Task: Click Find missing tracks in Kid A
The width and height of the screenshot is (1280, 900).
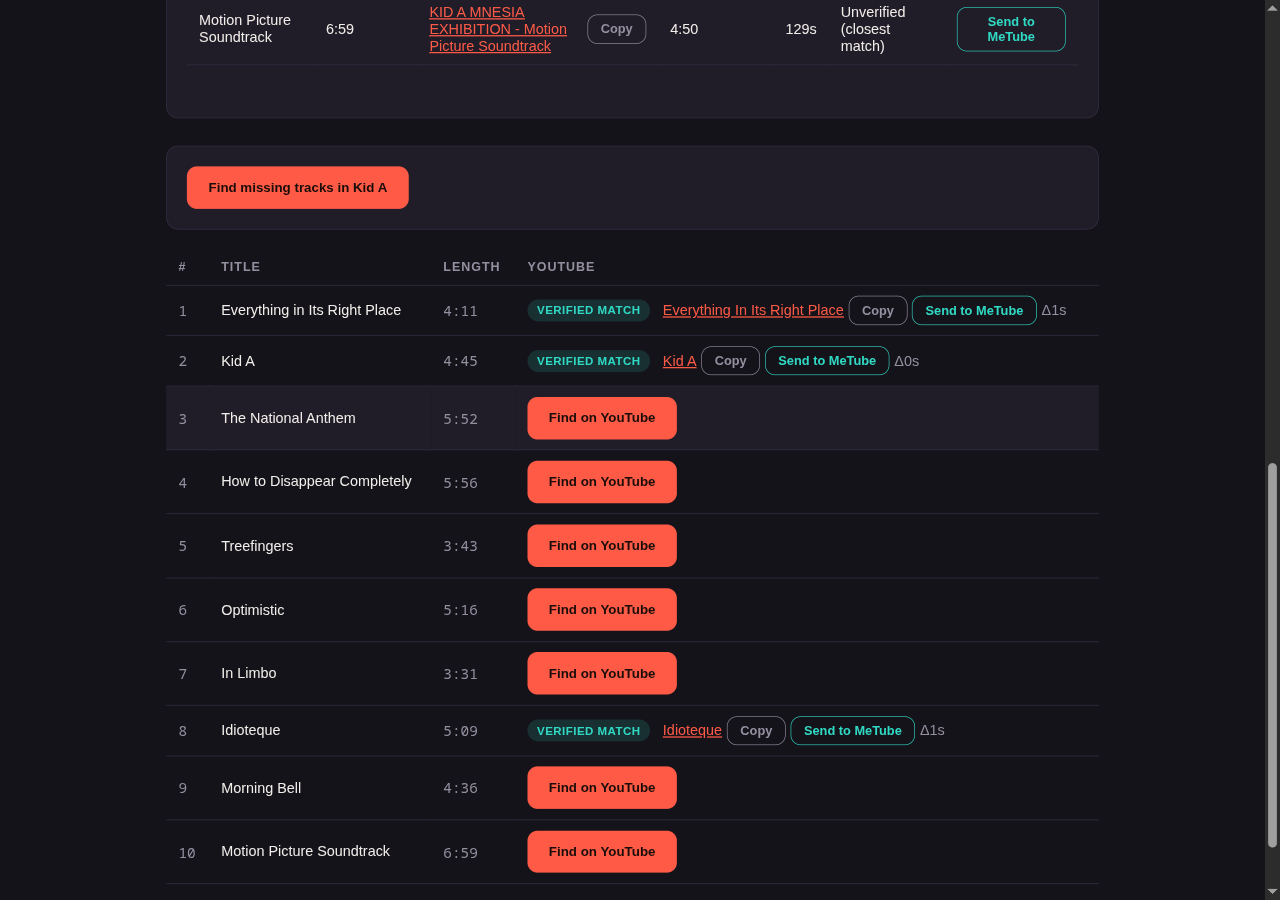Action: (297, 188)
